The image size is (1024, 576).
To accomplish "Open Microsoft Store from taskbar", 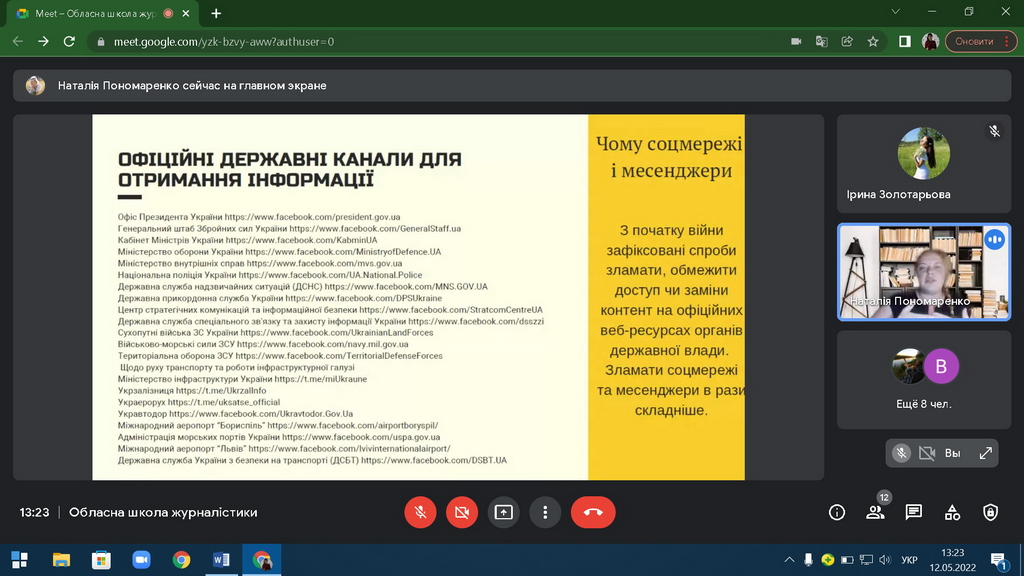I will tap(101, 560).
